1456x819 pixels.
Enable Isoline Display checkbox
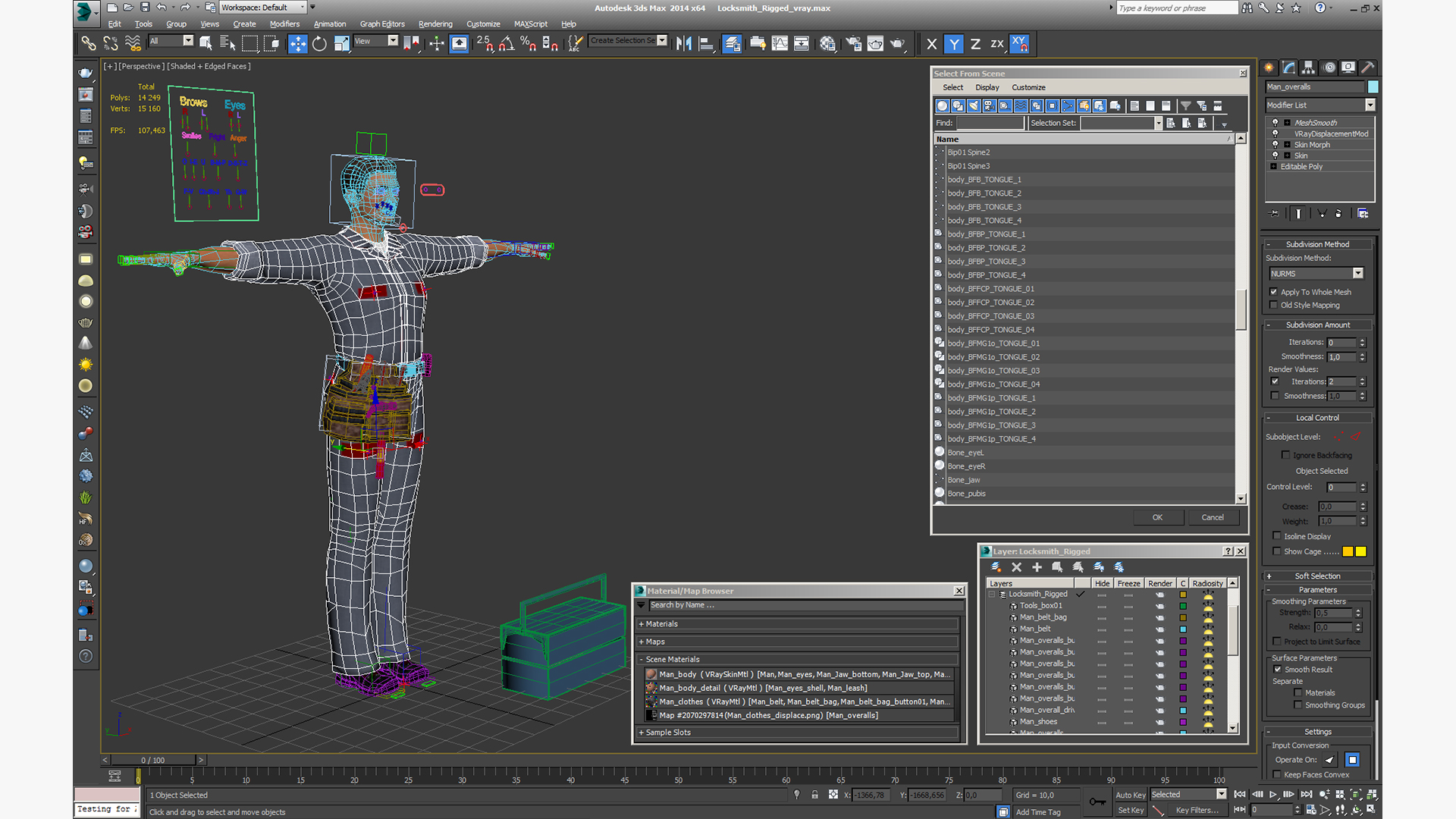(1277, 536)
